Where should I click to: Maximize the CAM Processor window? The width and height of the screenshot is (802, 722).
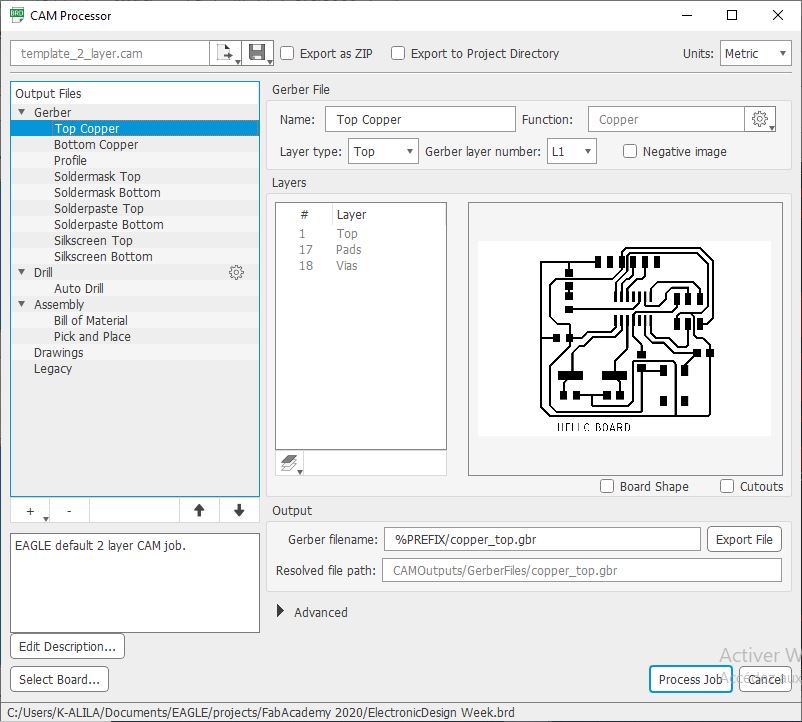pos(732,15)
